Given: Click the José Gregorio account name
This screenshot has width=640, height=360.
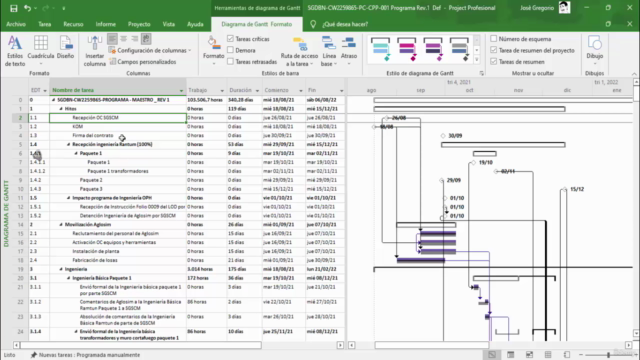Looking at the screenshot, I should (537, 8).
